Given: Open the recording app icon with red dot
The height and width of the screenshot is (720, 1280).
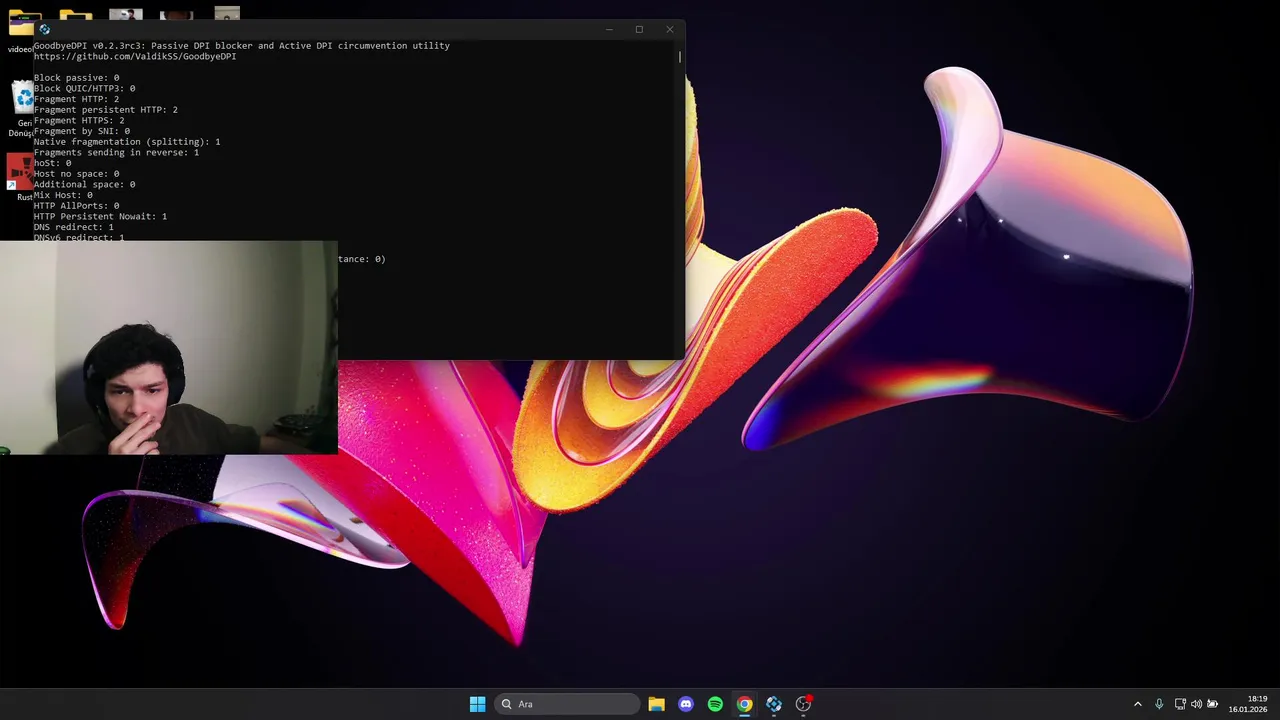Looking at the screenshot, I should pos(803,704).
